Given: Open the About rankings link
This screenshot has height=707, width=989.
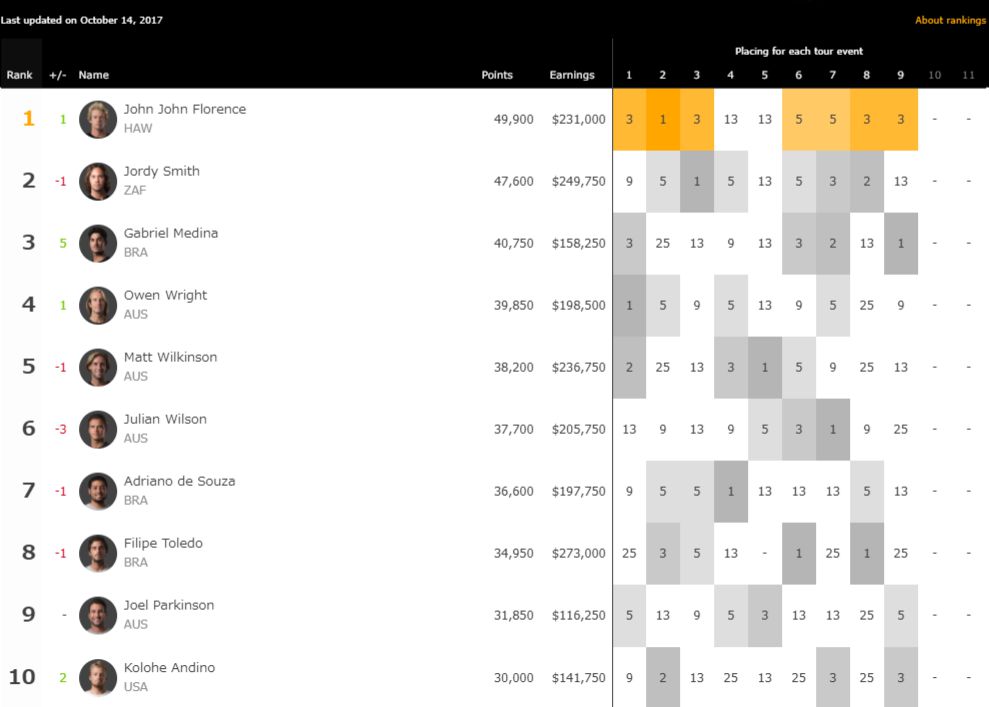Looking at the screenshot, I should click(950, 20).
